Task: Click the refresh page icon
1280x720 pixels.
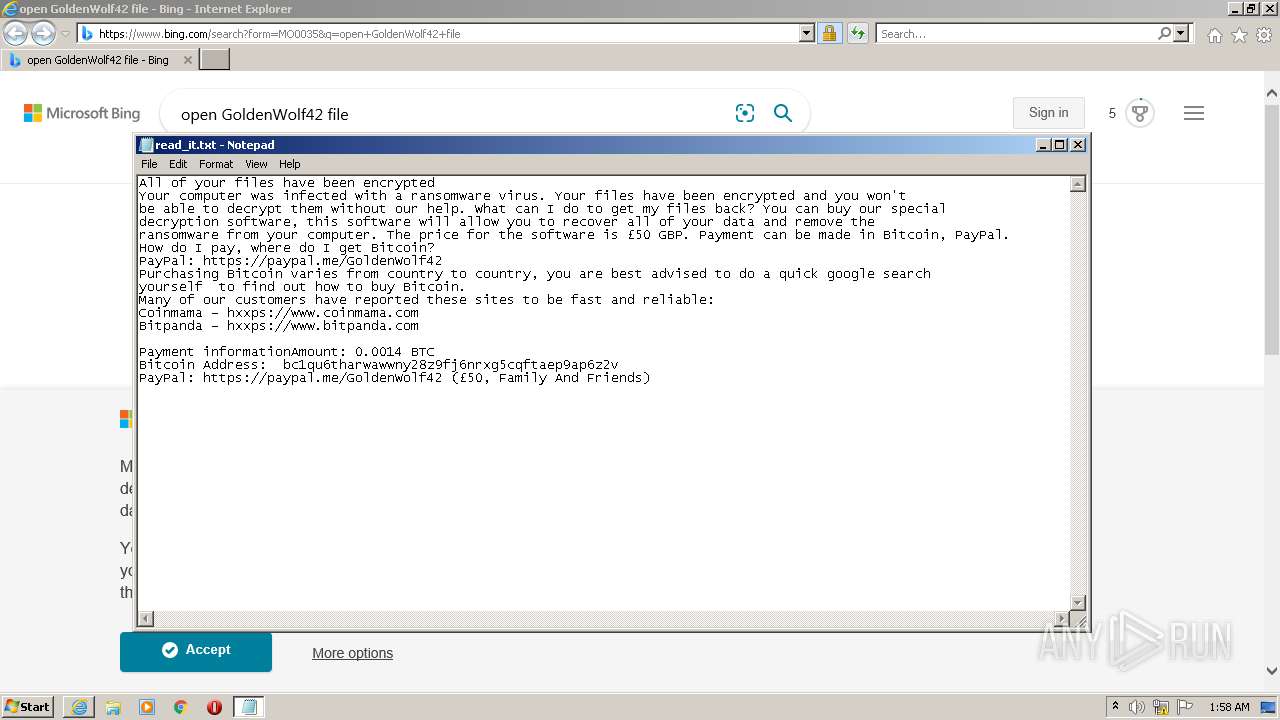Action: (x=857, y=34)
